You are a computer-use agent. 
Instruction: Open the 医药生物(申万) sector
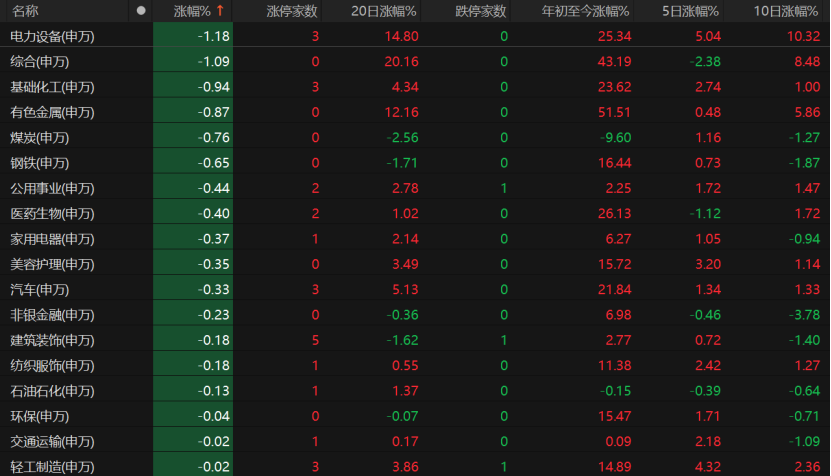click(x=52, y=213)
